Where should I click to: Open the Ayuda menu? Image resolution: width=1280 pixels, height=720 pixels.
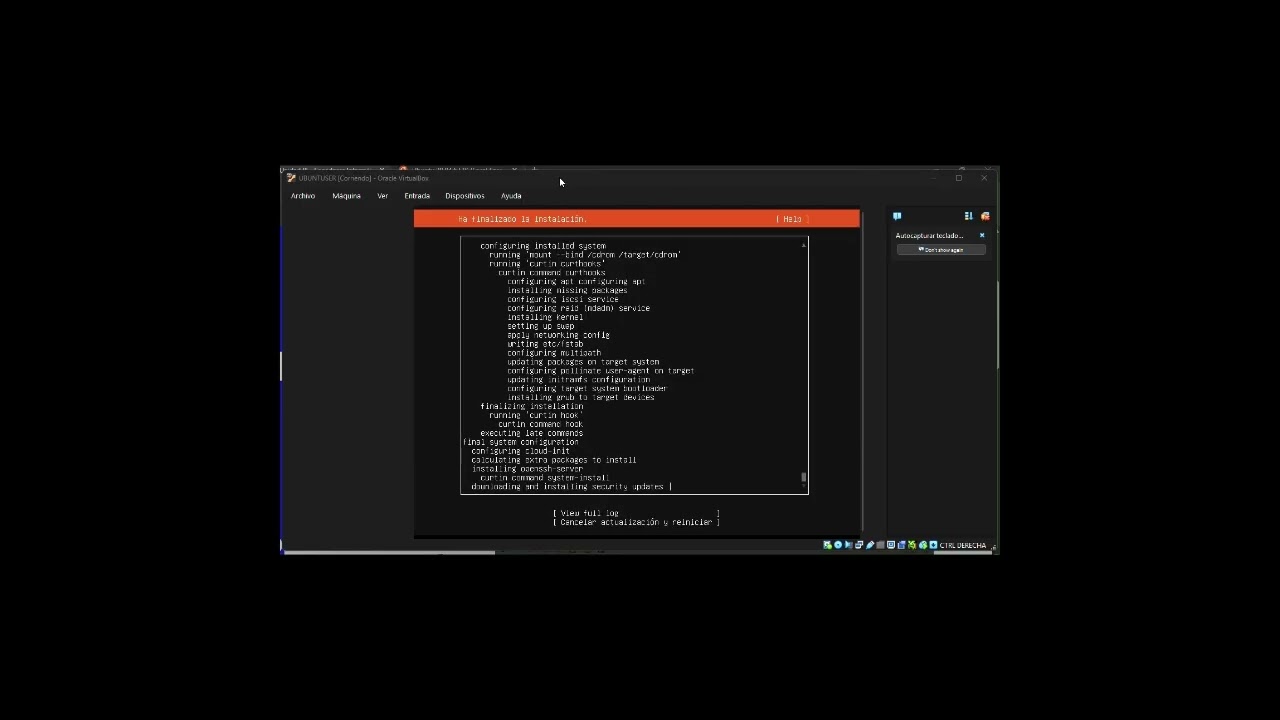click(x=511, y=196)
